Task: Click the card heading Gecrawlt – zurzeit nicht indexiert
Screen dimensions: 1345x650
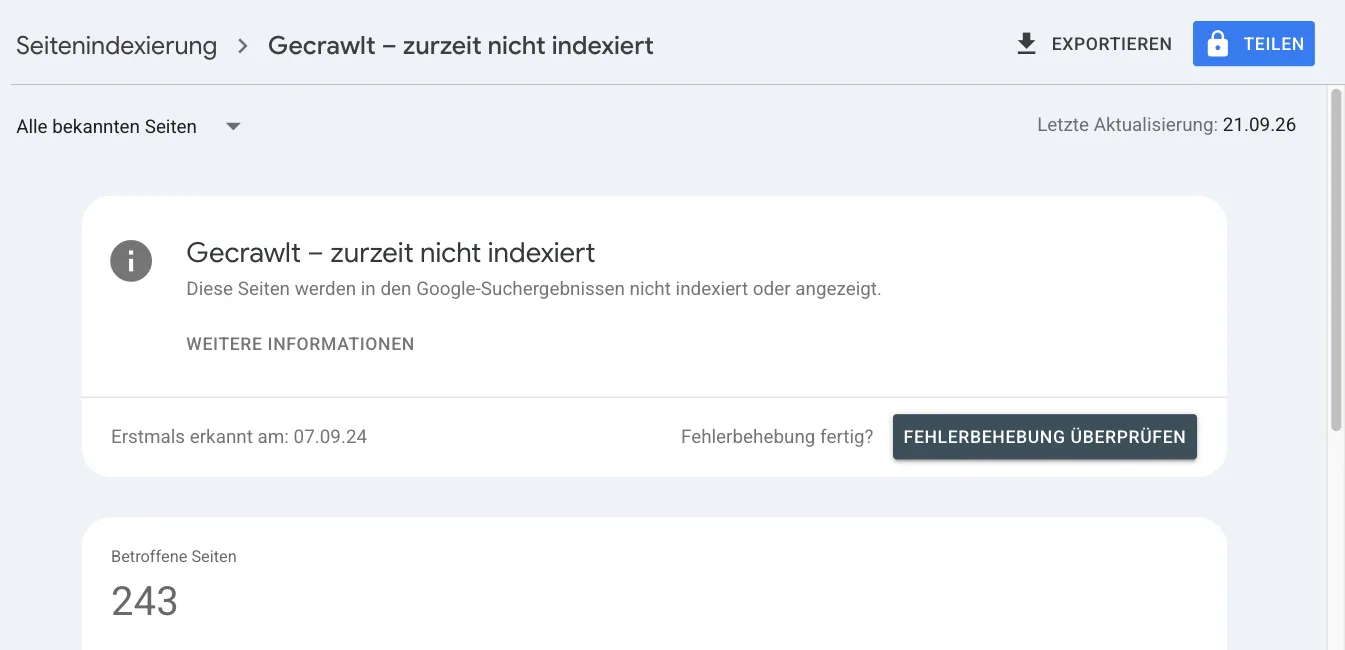Action: pos(391,253)
